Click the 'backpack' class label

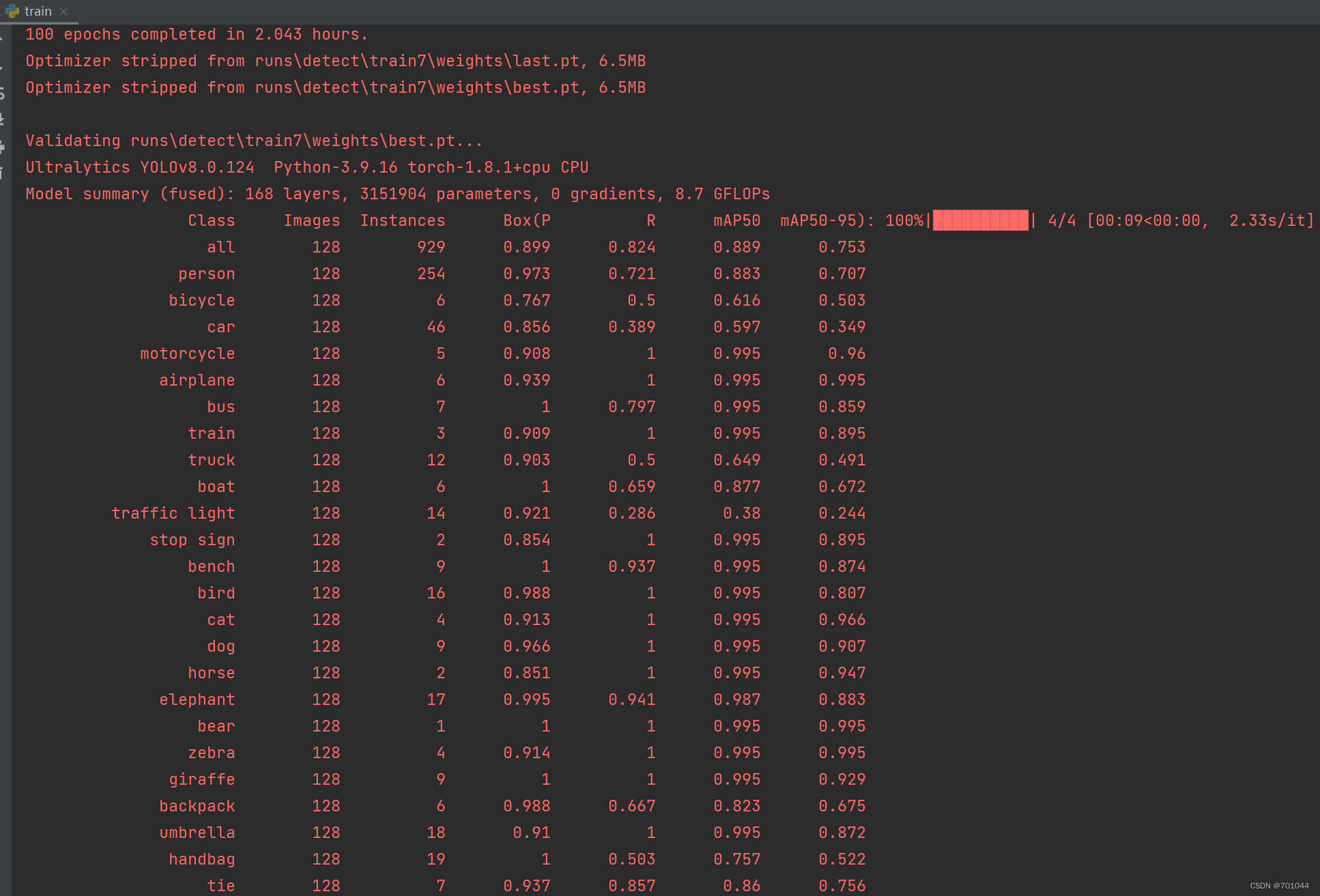[x=197, y=806]
